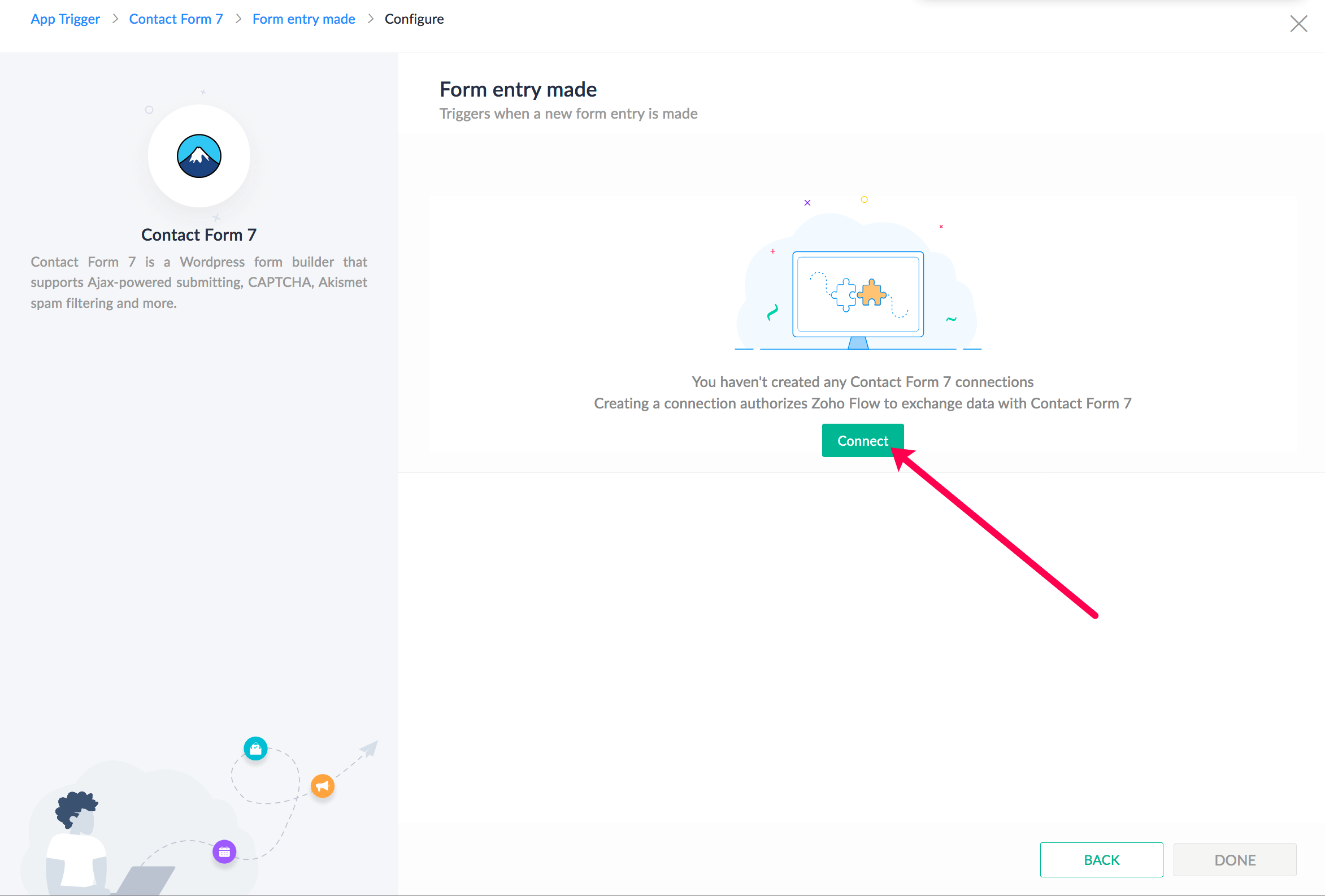Viewport: 1325px width, 896px height.
Task: Click the X close icon at top right
Action: coord(1298,24)
